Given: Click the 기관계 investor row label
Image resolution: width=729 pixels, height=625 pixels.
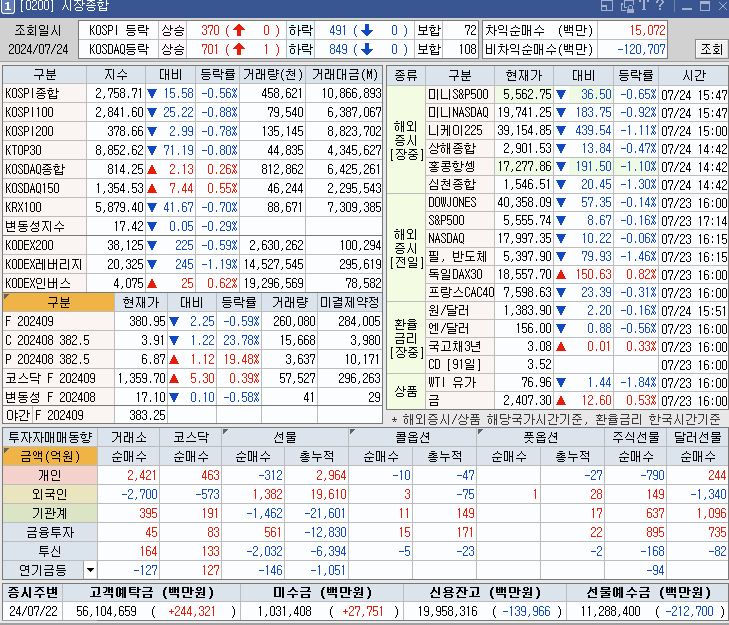Looking at the screenshot, I should point(50,513).
